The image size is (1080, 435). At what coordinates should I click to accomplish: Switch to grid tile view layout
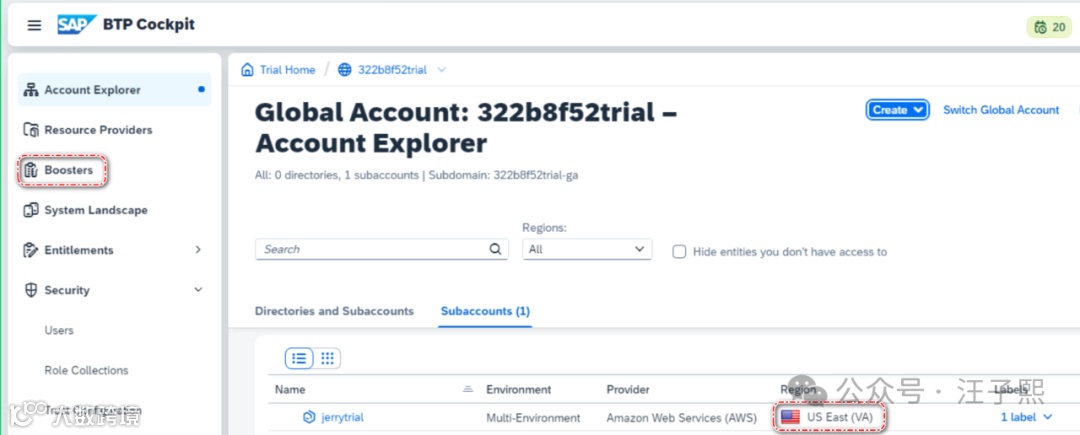[327, 358]
